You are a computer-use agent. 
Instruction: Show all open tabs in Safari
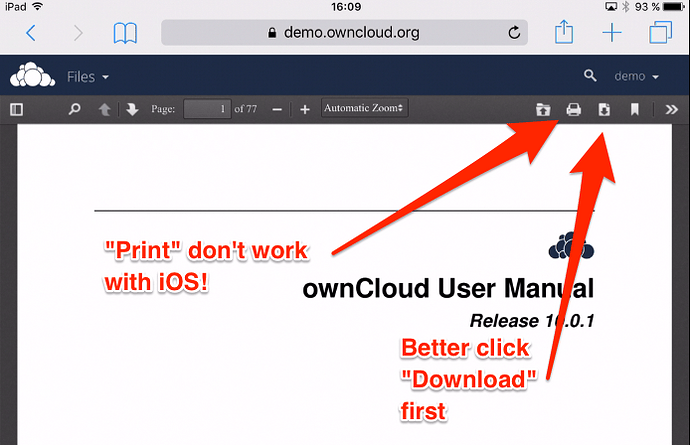pos(661,32)
